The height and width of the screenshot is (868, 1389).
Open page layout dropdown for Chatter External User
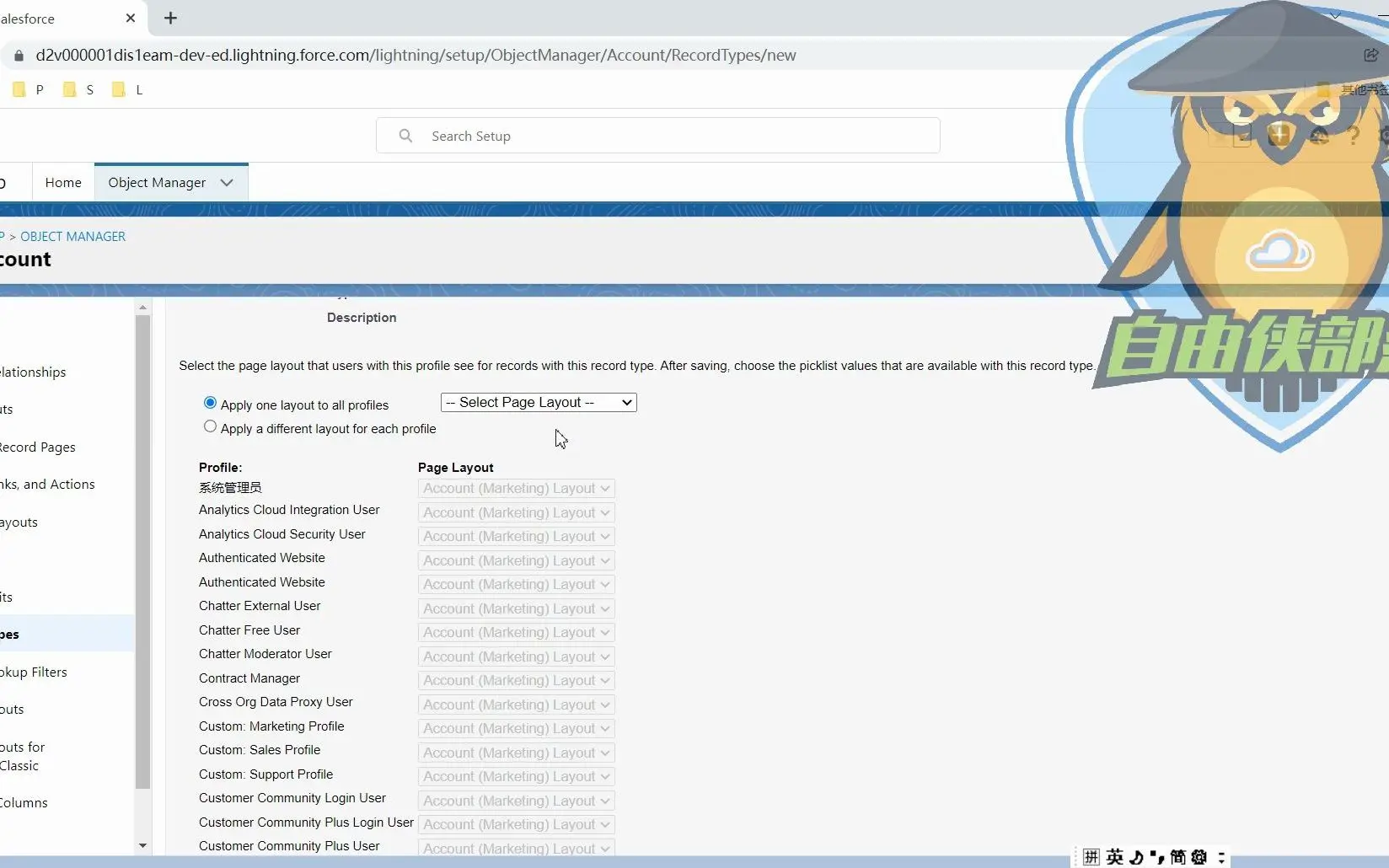point(516,608)
